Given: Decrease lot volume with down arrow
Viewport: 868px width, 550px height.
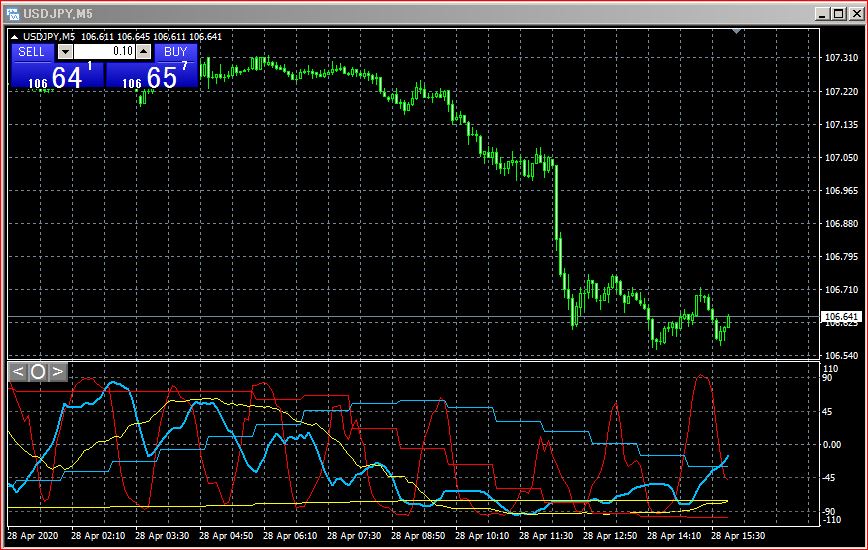Looking at the screenshot, I should (x=65, y=52).
